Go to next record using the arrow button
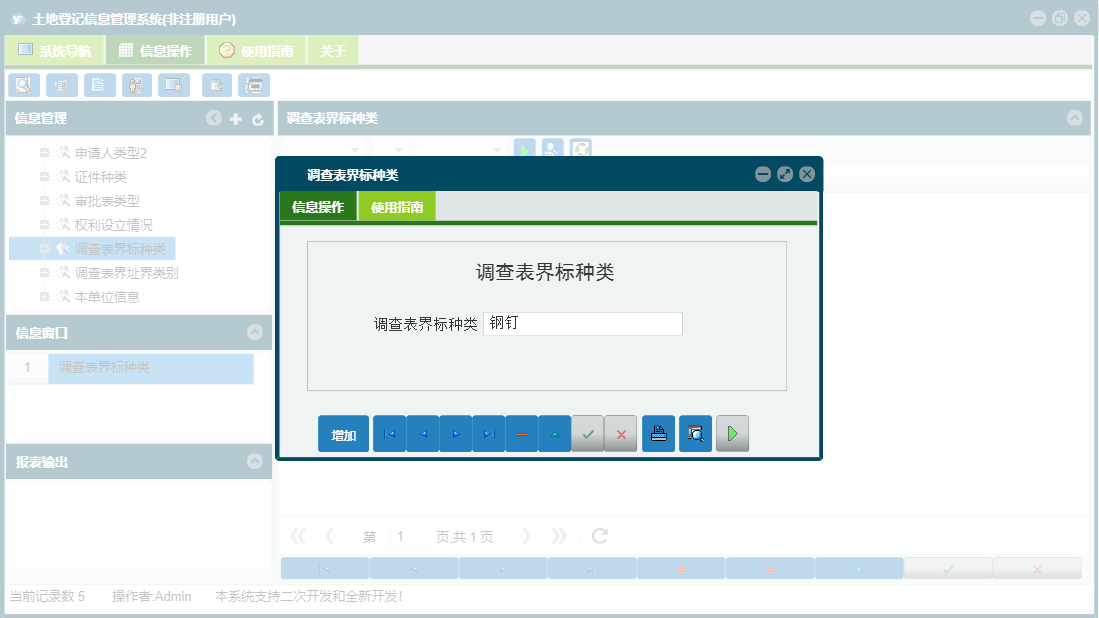 [x=455, y=433]
